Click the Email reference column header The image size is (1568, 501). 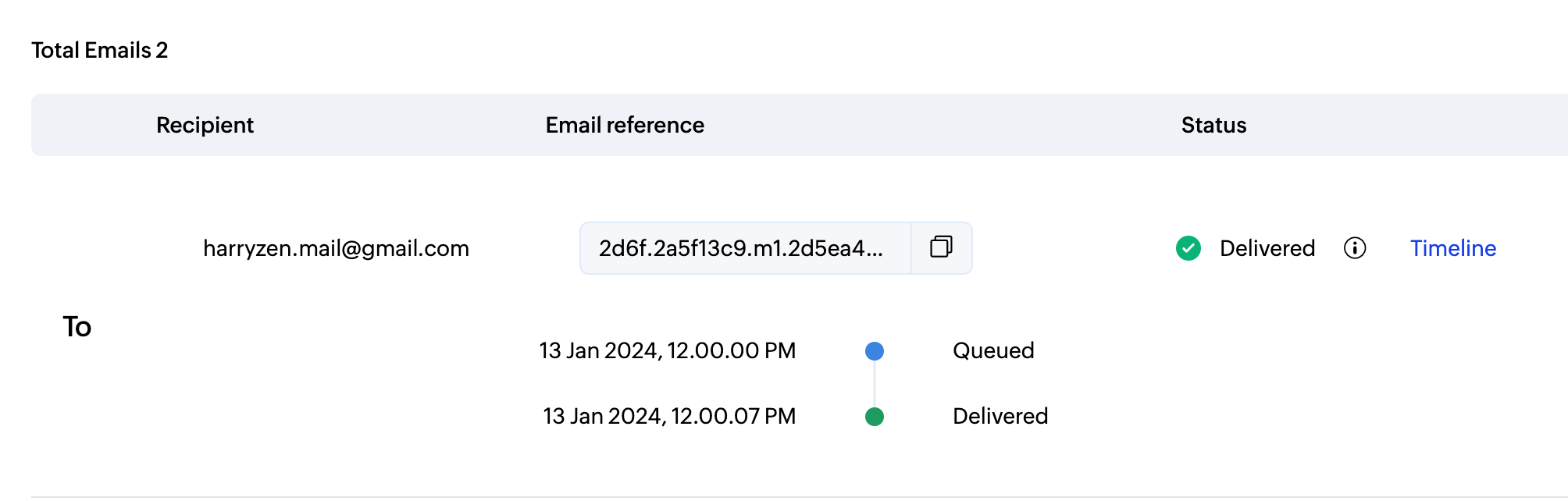625,125
